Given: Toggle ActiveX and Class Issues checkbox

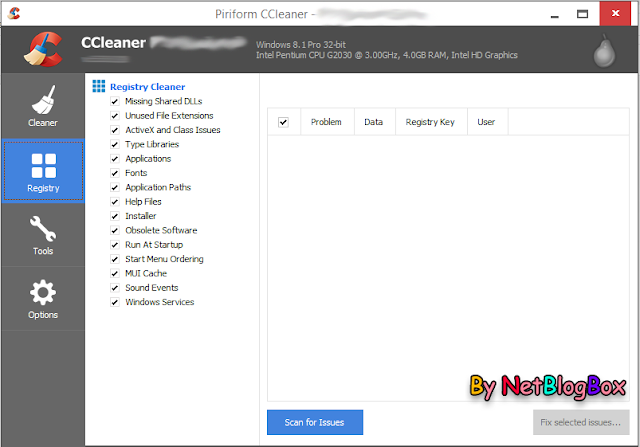Looking at the screenshot, I should click(x=115, y=130).
